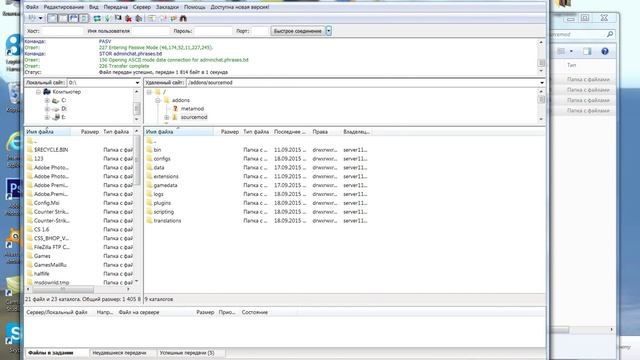Expand the sourcemod remote tree node
The height and width of the screenshot is (360, 640).
tap(167, 117)
